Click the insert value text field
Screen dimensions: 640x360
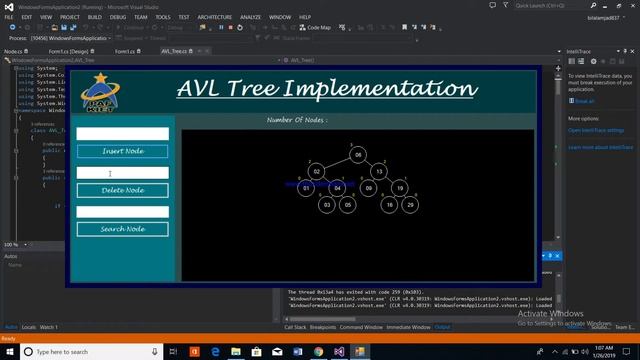coord(122,133)
